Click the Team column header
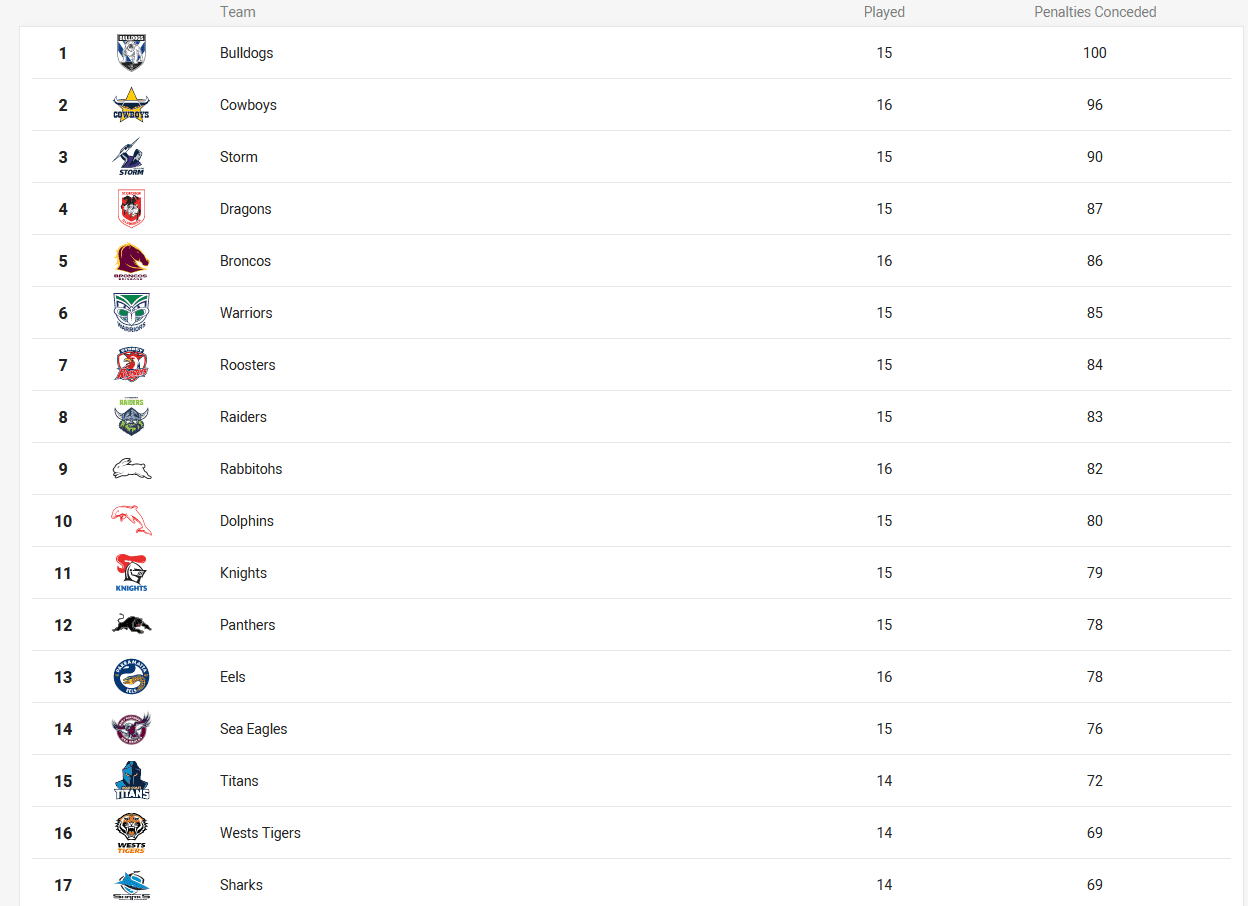Screen dimensions: 1248x906 tap(238, 12)
